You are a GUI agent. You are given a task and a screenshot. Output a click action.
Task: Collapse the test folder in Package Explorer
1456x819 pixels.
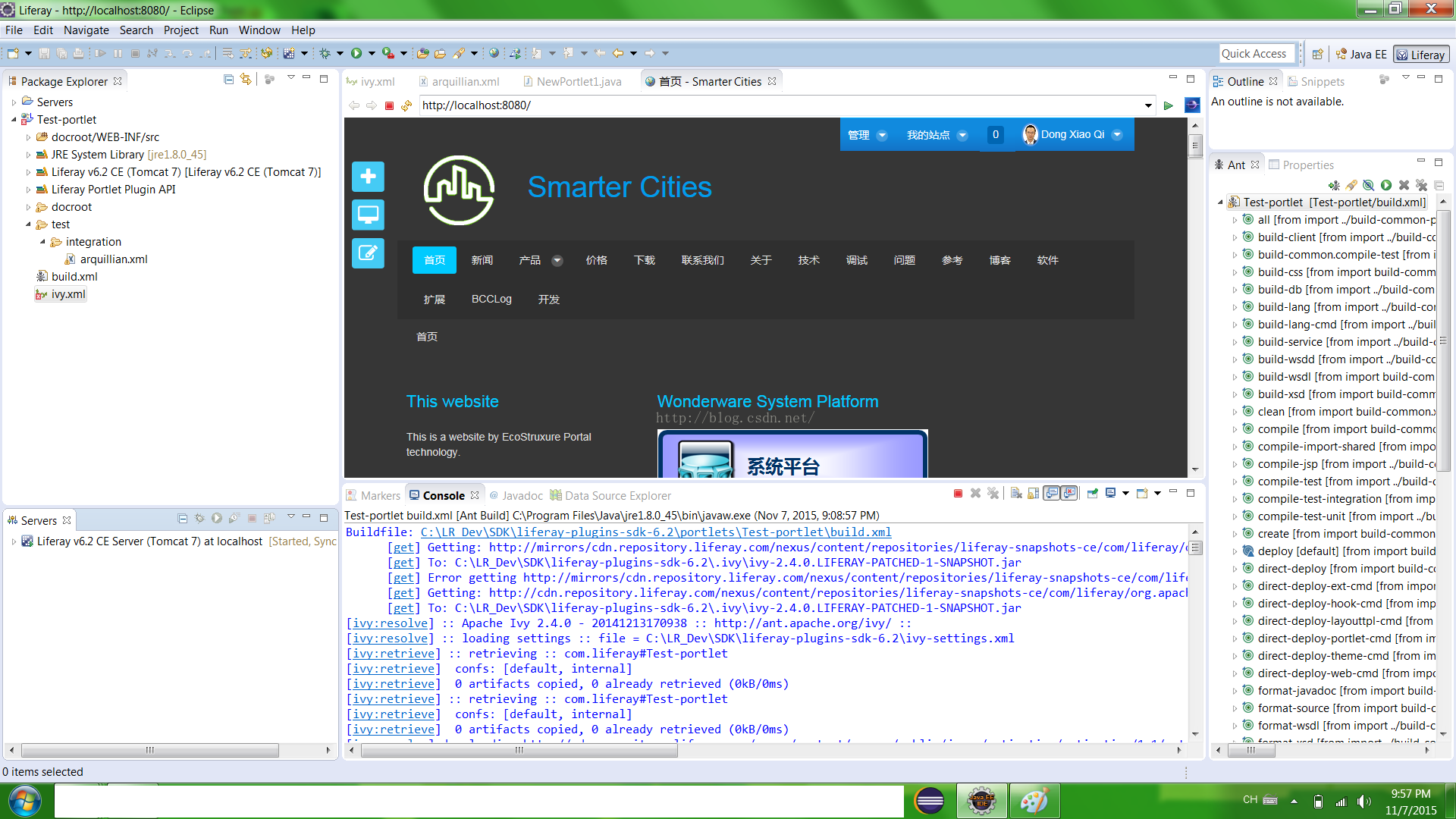(28, 224)
